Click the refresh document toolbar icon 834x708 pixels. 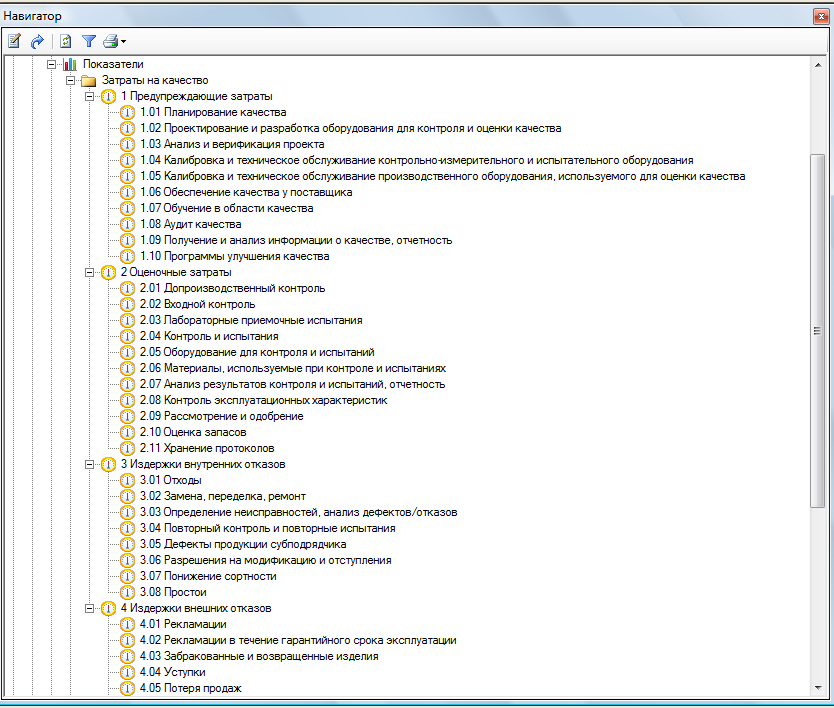(65, 41)
